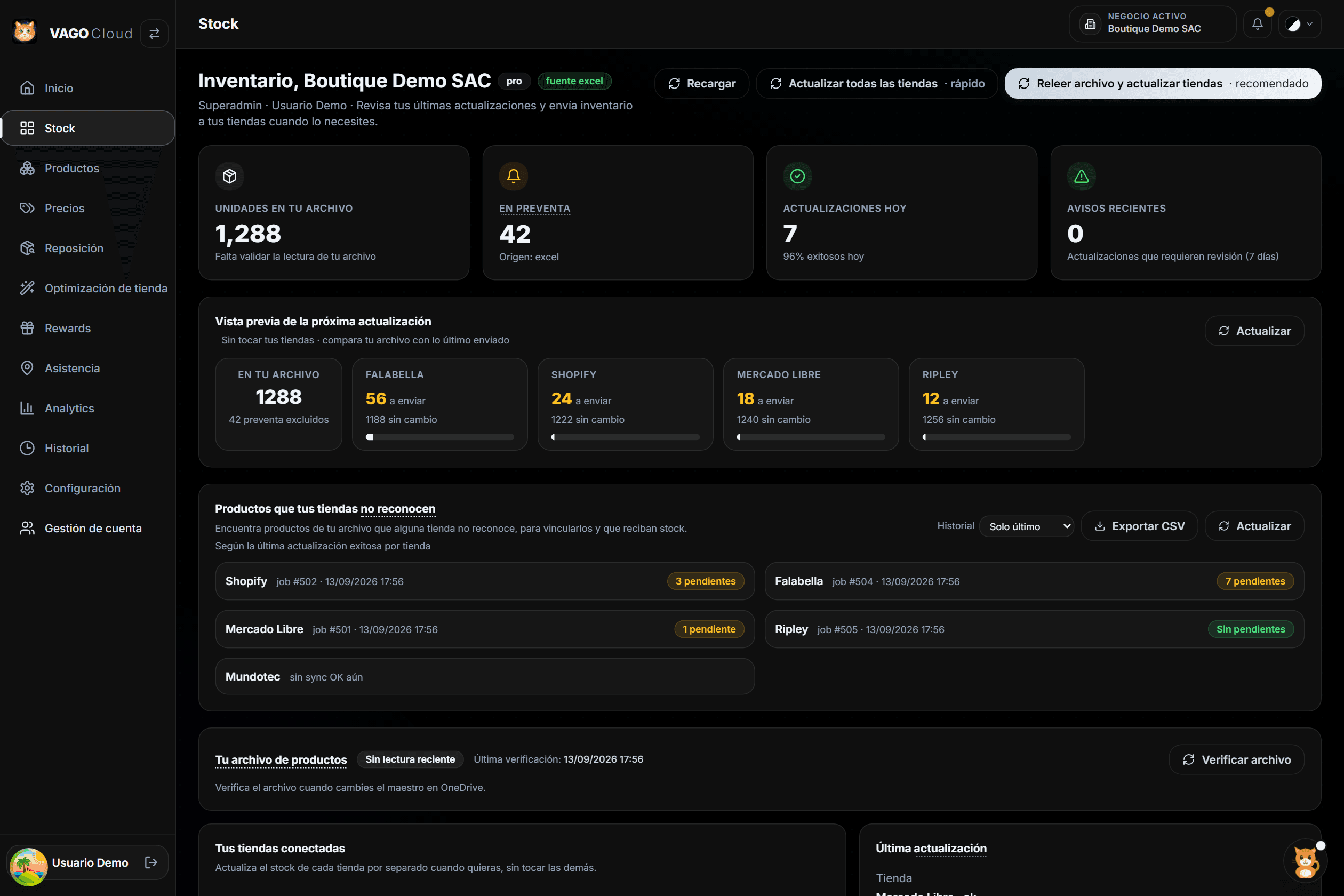This screenshot has height=896, width=1344.
Task: Open Negocio Activo Boutique Demo SAC selector
Action: pos(1152,24)
